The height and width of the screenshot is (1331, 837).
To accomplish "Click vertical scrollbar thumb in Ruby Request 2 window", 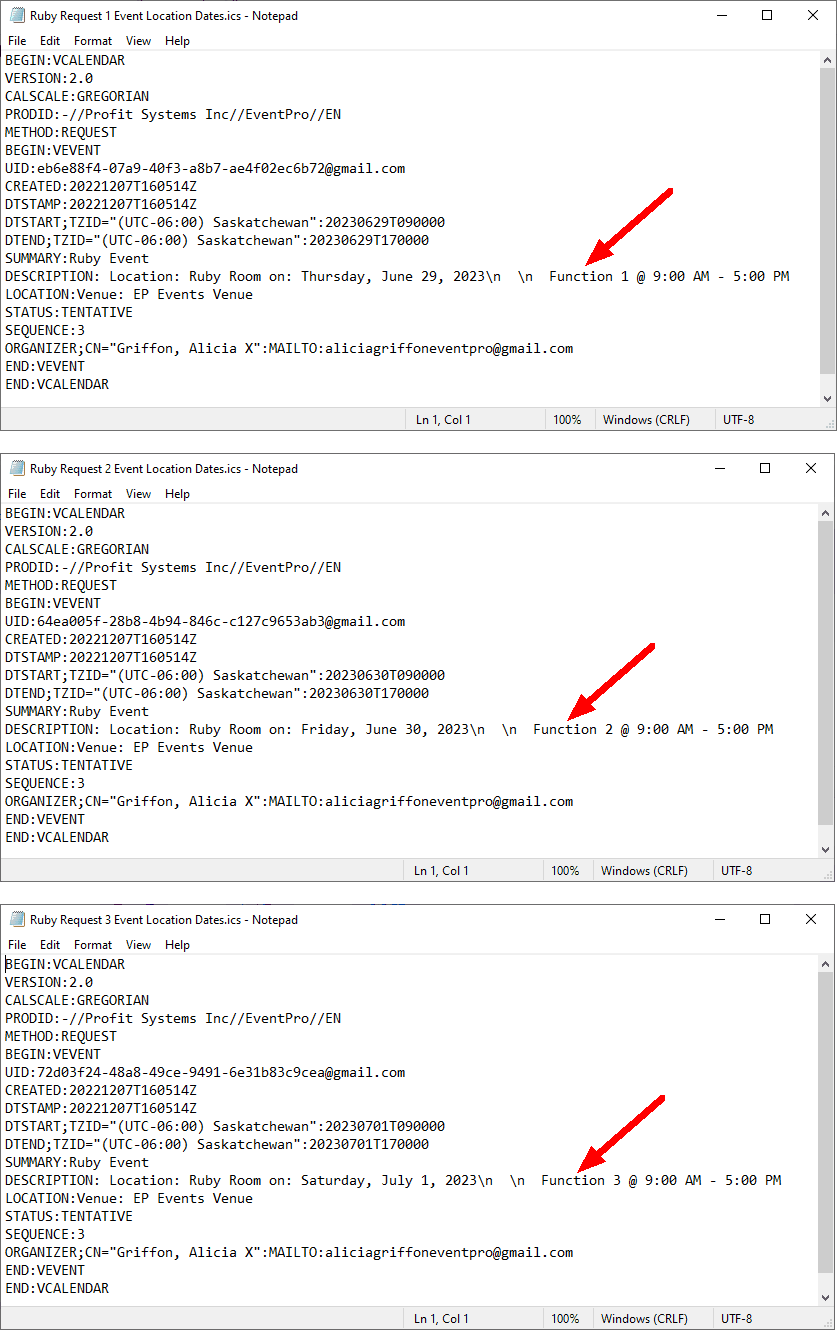I will (826, 673).
